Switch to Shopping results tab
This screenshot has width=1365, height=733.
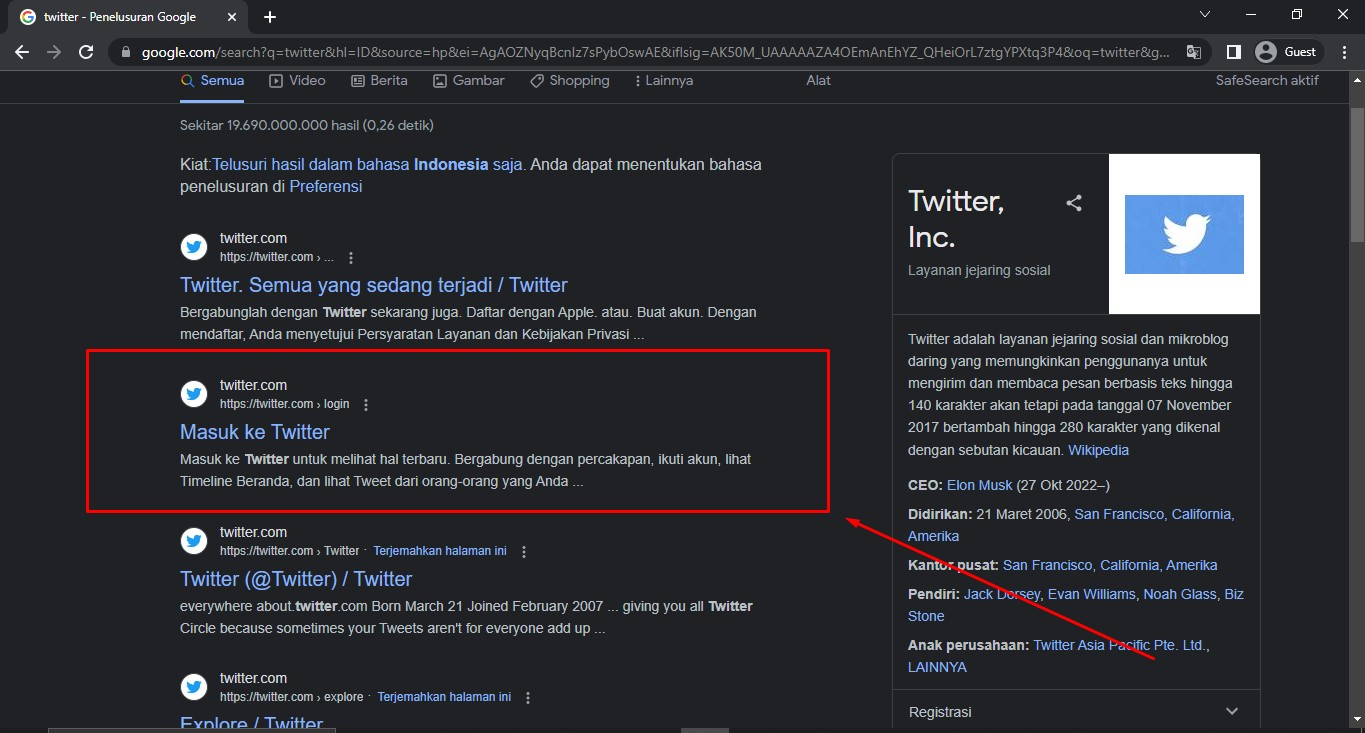click(569, 80)
